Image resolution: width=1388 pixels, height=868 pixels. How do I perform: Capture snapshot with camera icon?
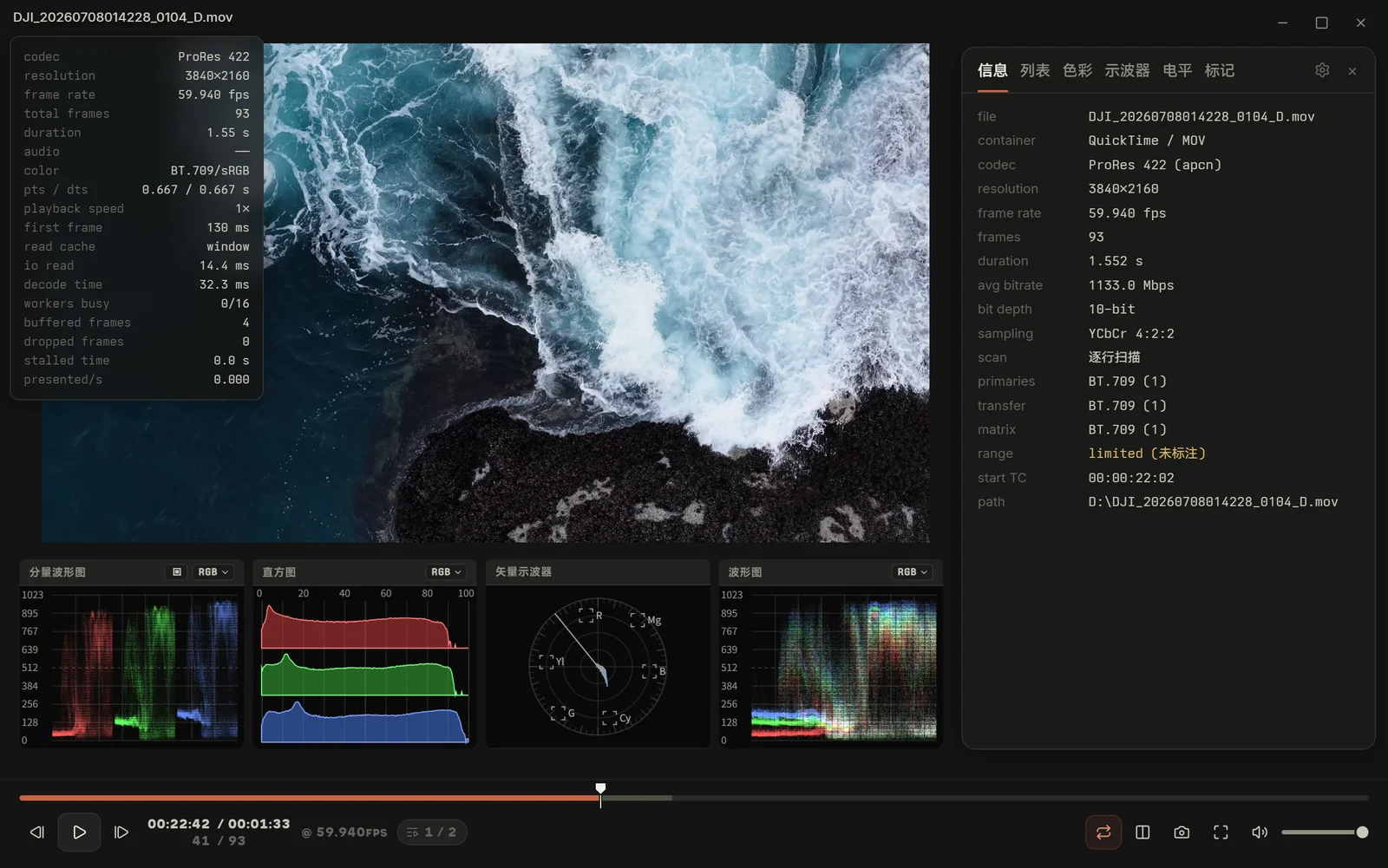click(x=1182, y=832)
